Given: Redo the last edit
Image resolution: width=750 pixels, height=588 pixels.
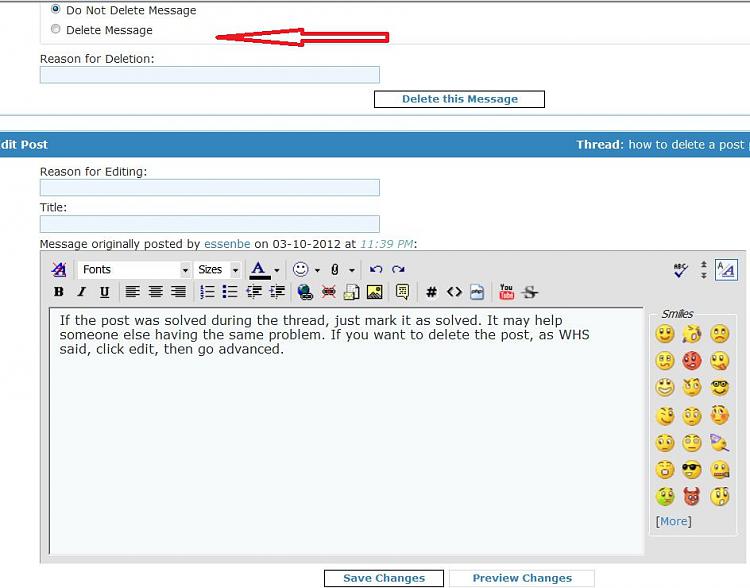Looking at the screenshot, I should point(398,269).
